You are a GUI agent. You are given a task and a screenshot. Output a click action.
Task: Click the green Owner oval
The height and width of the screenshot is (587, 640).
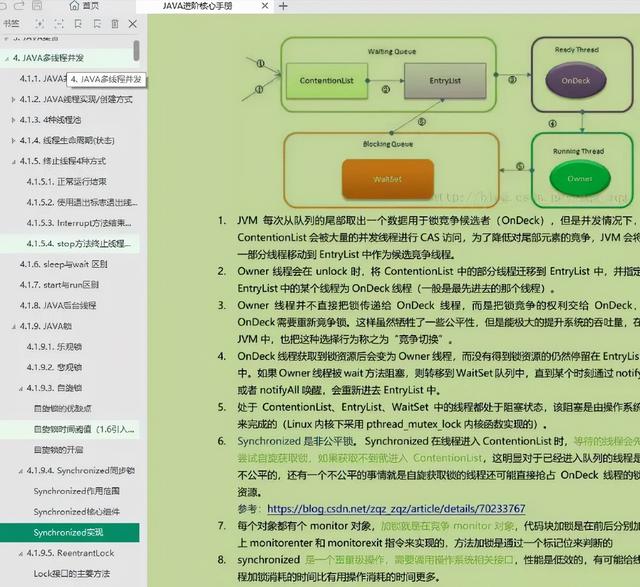pos(580,179)
